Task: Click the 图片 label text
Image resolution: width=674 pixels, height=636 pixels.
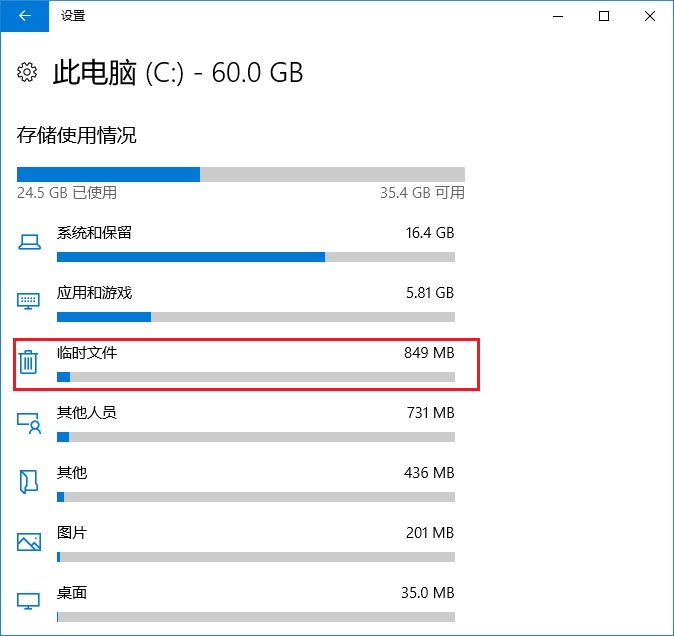Action: coord(72,533)
